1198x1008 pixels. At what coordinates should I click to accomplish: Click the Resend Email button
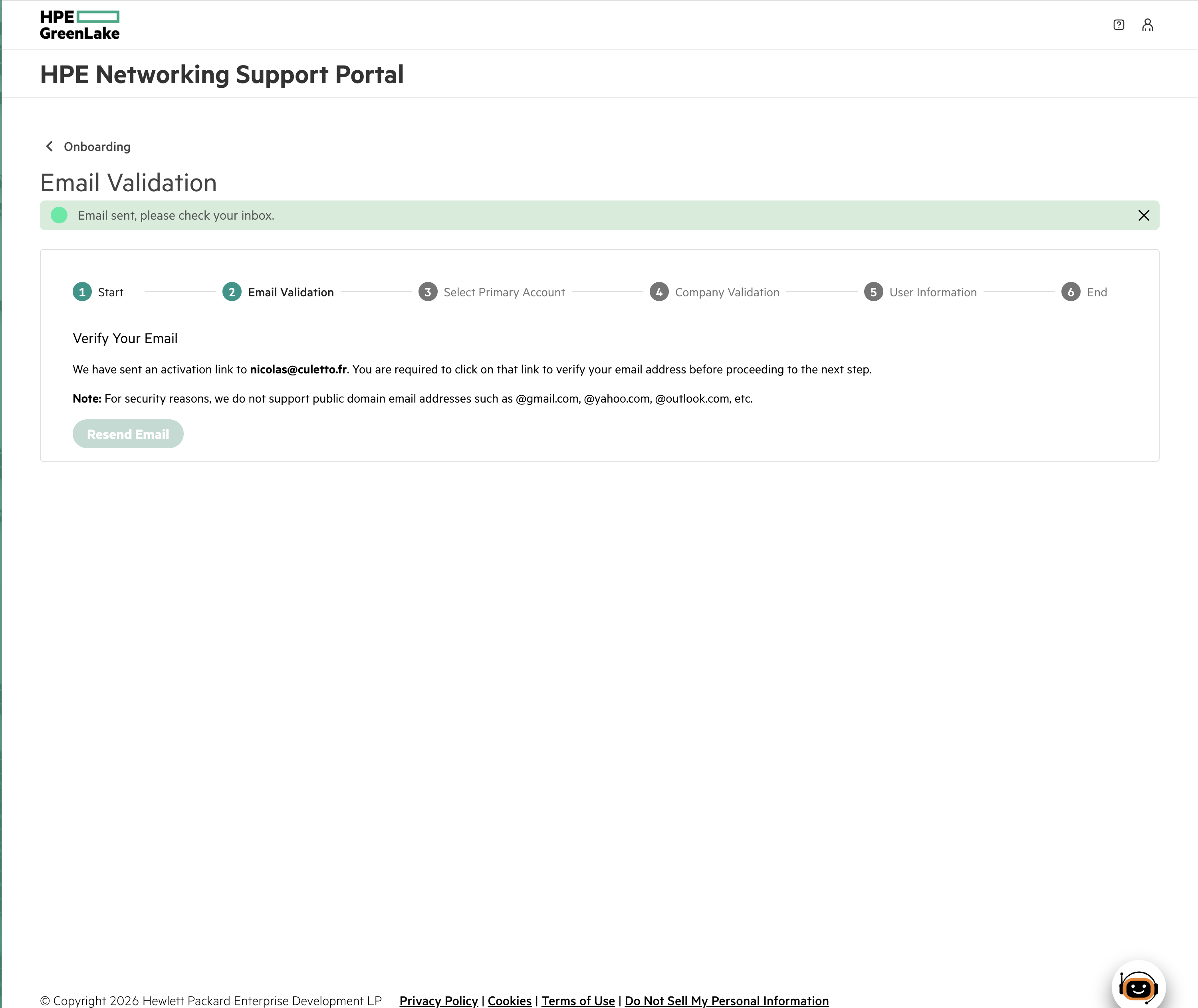pyautogui.click(x=128, y=434)
